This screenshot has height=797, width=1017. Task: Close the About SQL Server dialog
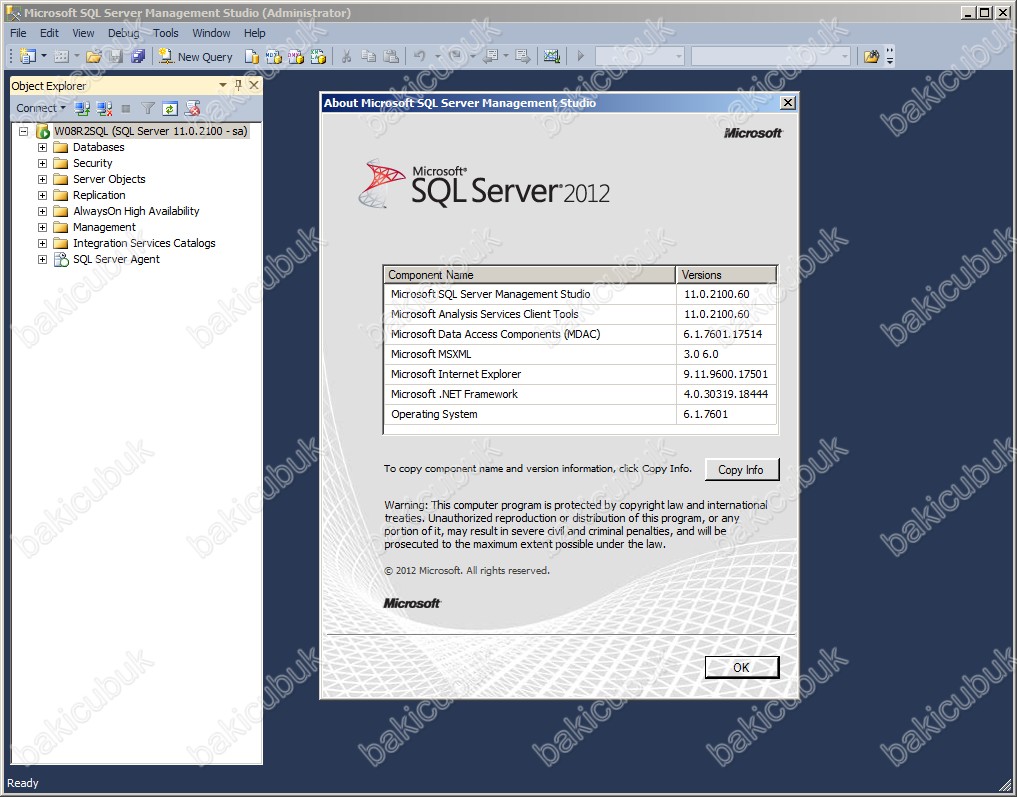[x=787, y=102]
